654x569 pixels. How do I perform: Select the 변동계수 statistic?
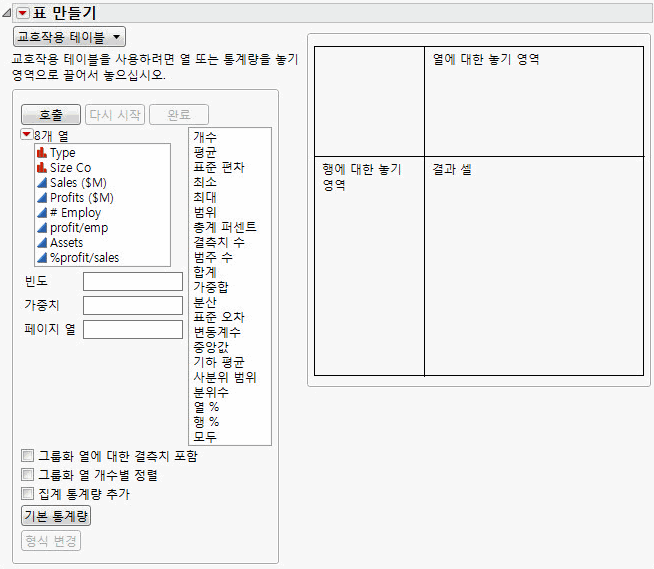pos(217,332)
